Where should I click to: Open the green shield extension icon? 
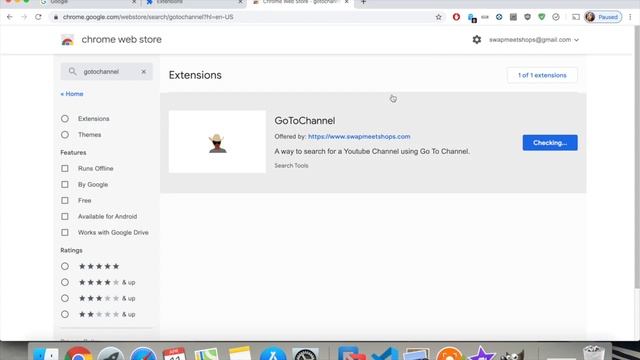(542, 17)
